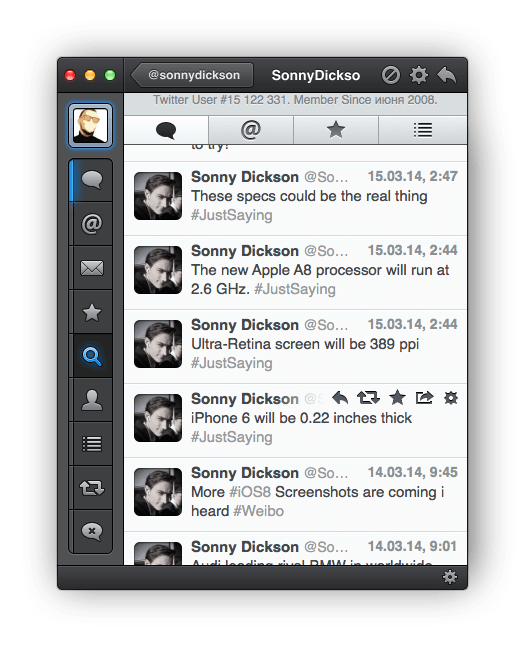
Task: Open Mentions in the left sidebar
Action: pos(92,224)
